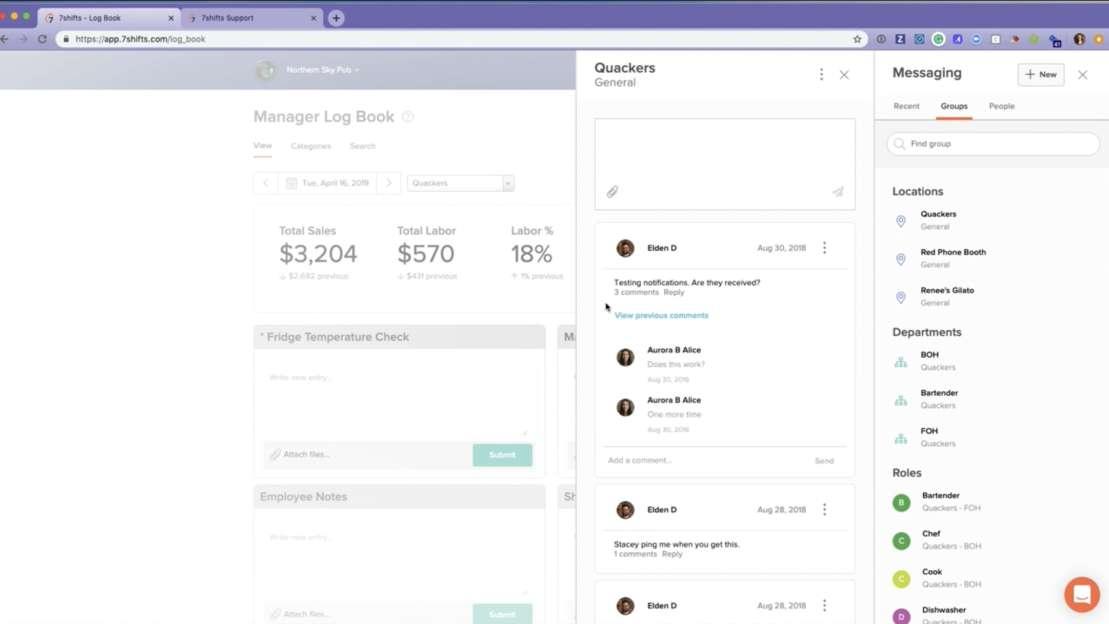The width and height of the screenshot is (1109, 624).
Task: Switch to the People messaging tab
Action: (x=1001, y=106)
